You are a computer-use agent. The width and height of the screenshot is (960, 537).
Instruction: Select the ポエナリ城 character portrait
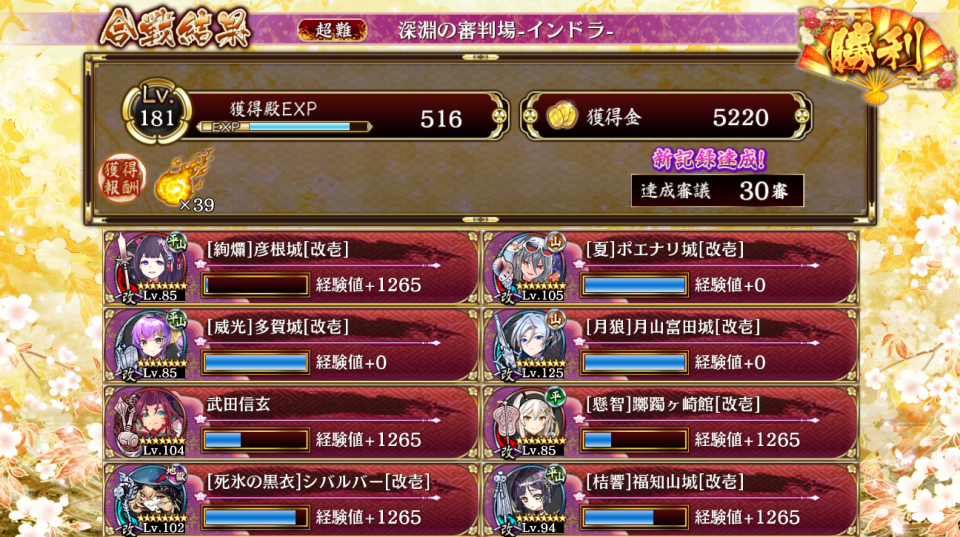point(530,268)
